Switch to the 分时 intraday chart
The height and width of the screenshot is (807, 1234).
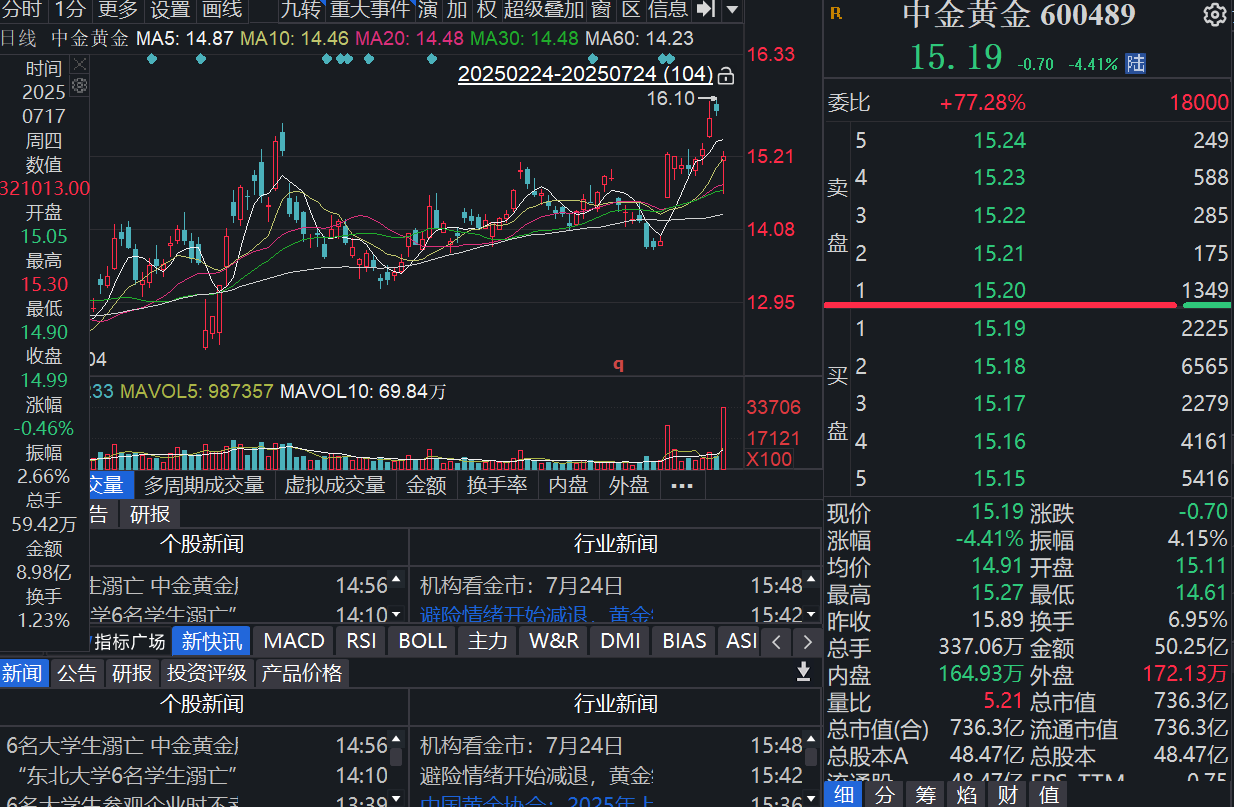(x=21, y=10)
